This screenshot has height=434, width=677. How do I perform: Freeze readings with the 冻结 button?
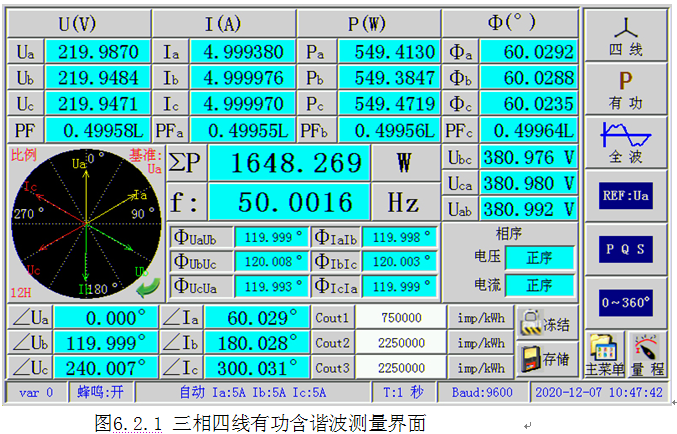tap(547, 323)
